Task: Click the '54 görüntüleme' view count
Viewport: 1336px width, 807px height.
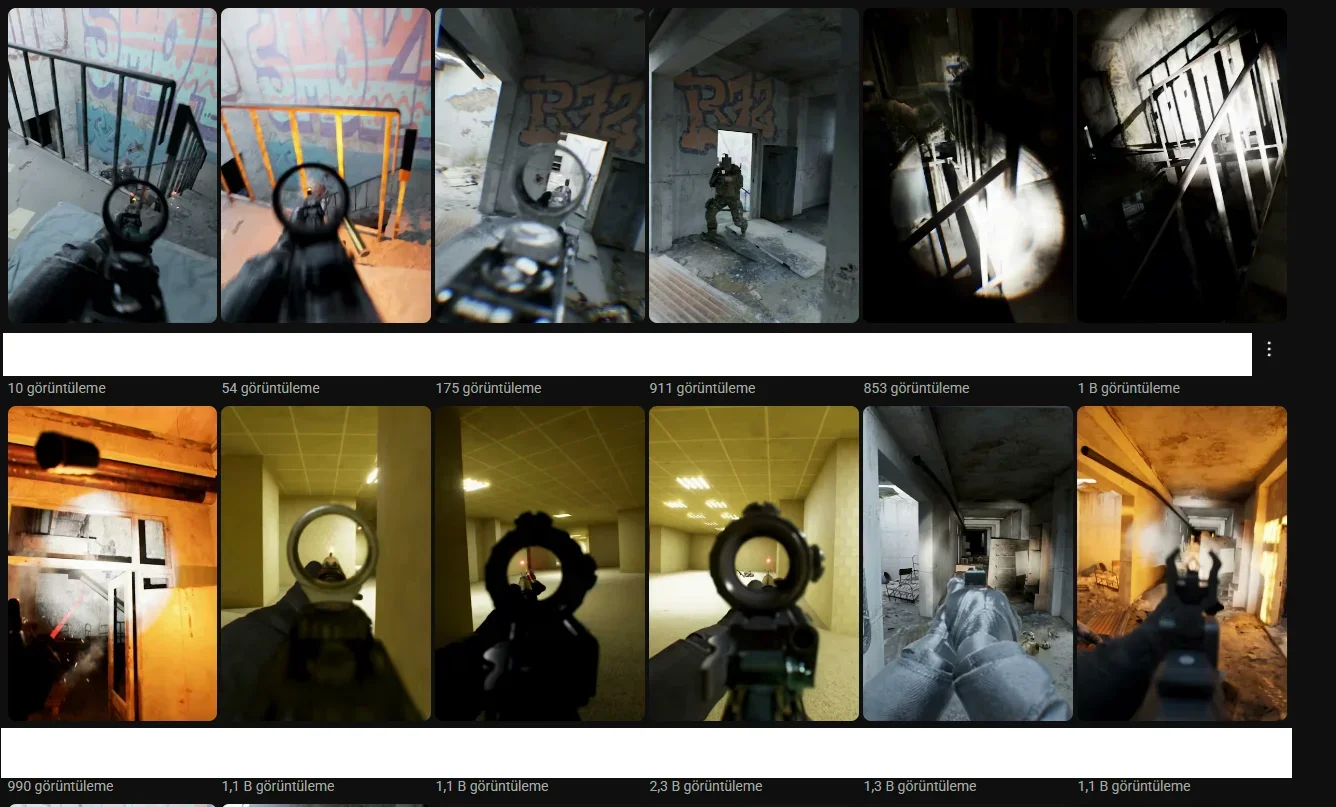Action: [x=271, y=388]
